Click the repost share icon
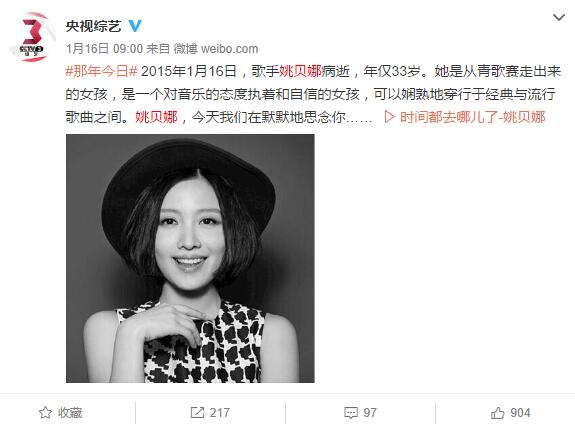This screenshot has height=426, width=575. tap(197, 412)
